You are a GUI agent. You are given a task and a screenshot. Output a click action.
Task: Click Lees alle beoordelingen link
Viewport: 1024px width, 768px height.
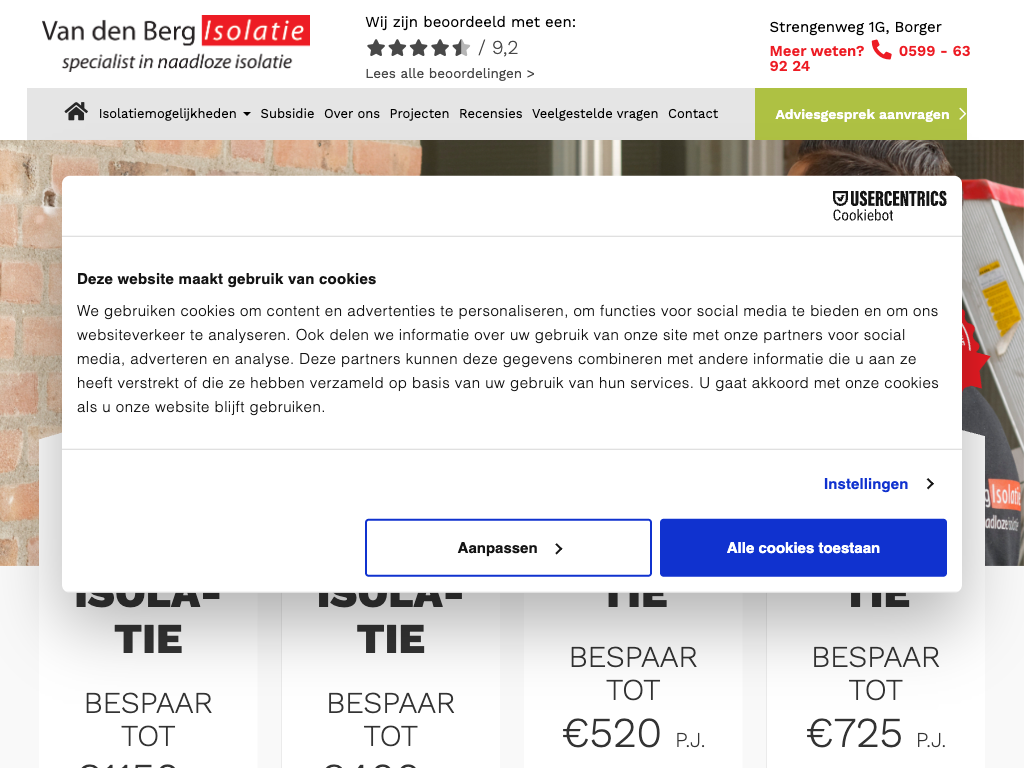tap(450, 74)
